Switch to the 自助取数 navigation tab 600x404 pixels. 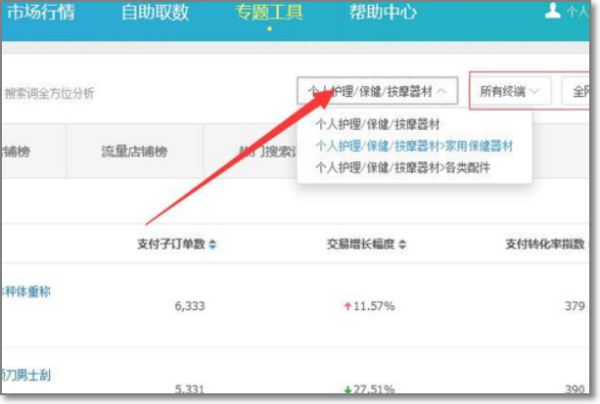[155, 13]
